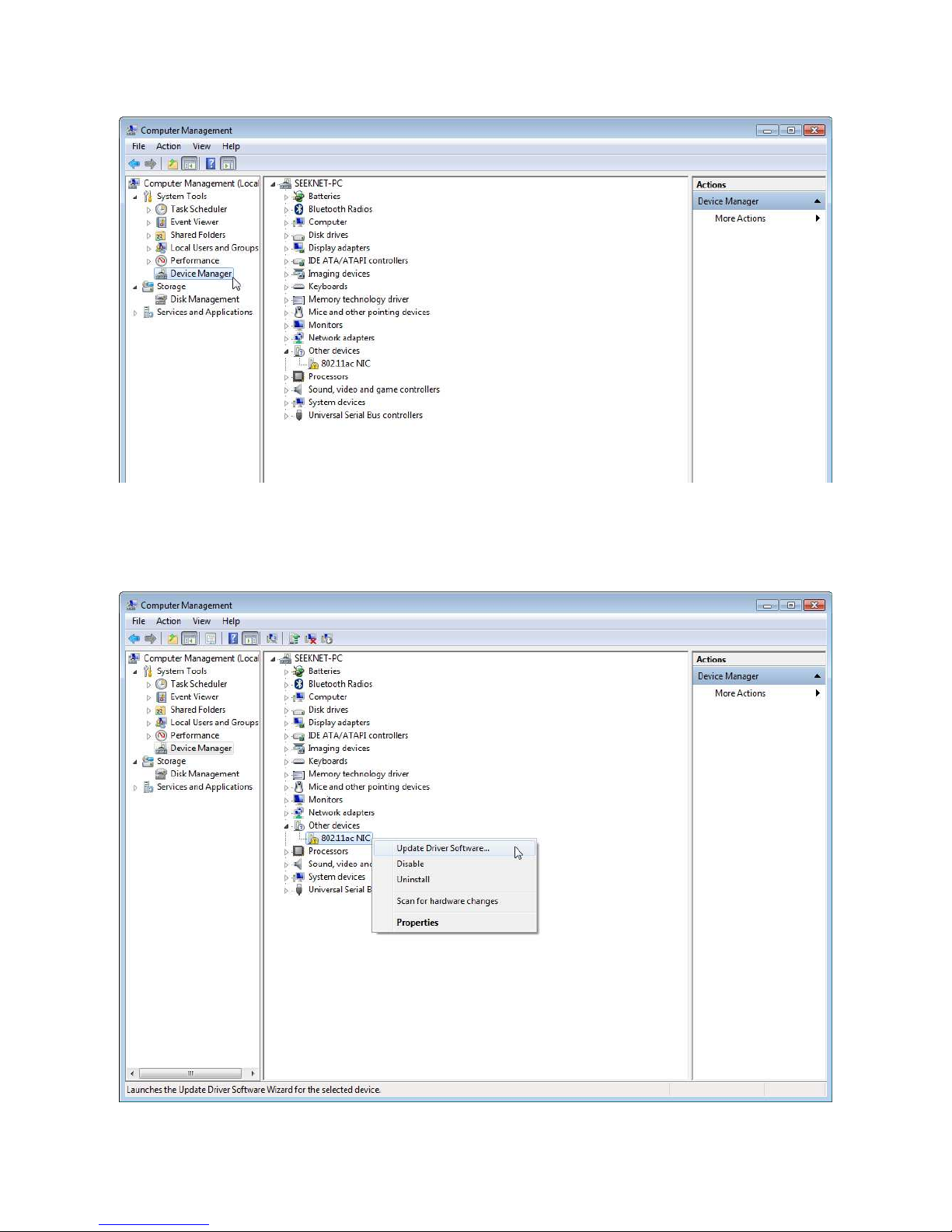Select Keyboards in window with context menu
The width and height of the screenshot is (952, 1232).
(328, 761)
